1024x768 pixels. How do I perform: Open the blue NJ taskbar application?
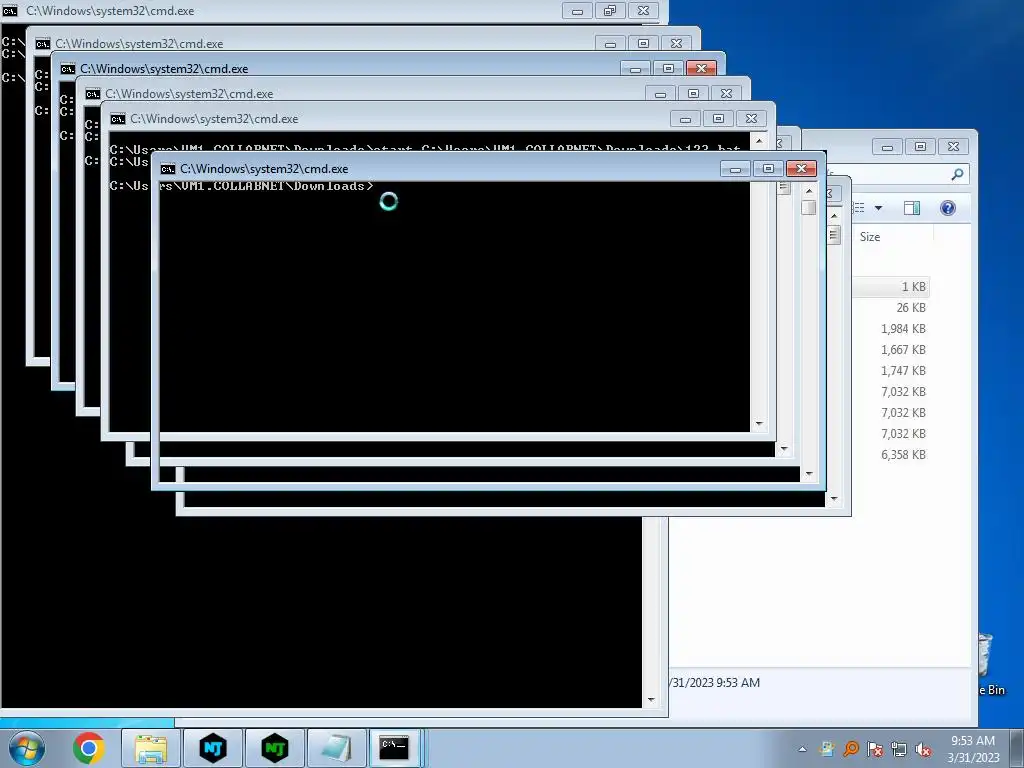(213, 748)
